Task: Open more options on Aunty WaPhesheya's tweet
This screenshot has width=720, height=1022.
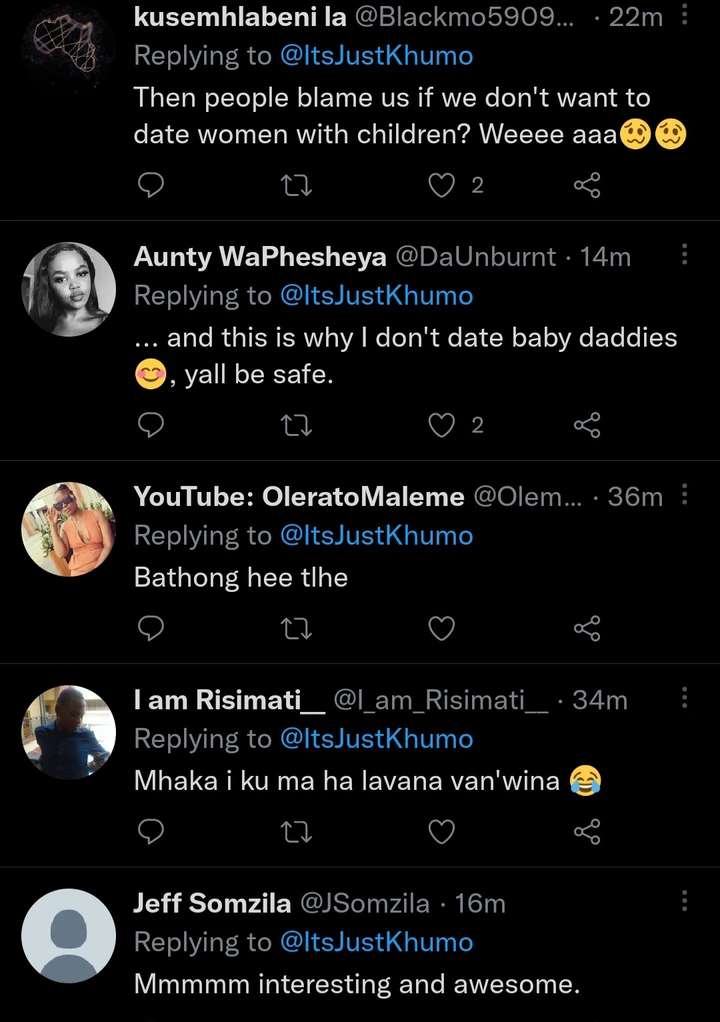Action: tap(684, 255)
